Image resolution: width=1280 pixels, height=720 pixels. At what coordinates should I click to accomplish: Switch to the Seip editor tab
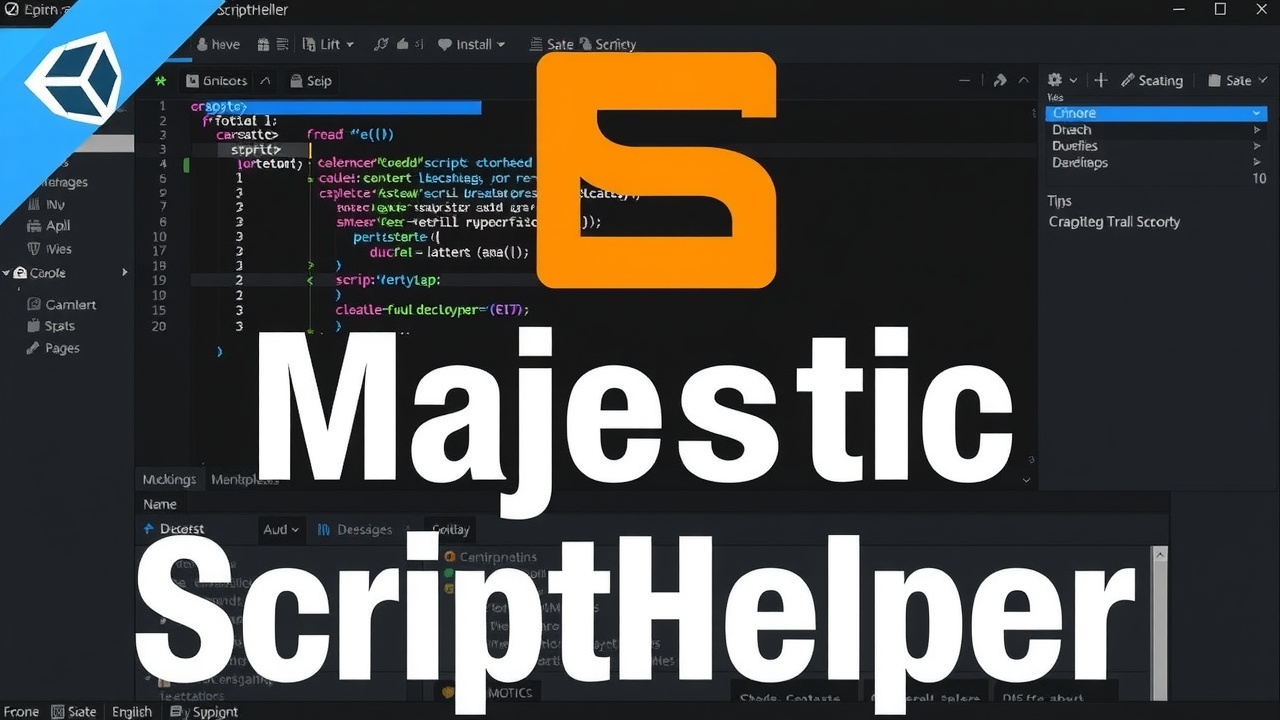(x=311, y=81)
